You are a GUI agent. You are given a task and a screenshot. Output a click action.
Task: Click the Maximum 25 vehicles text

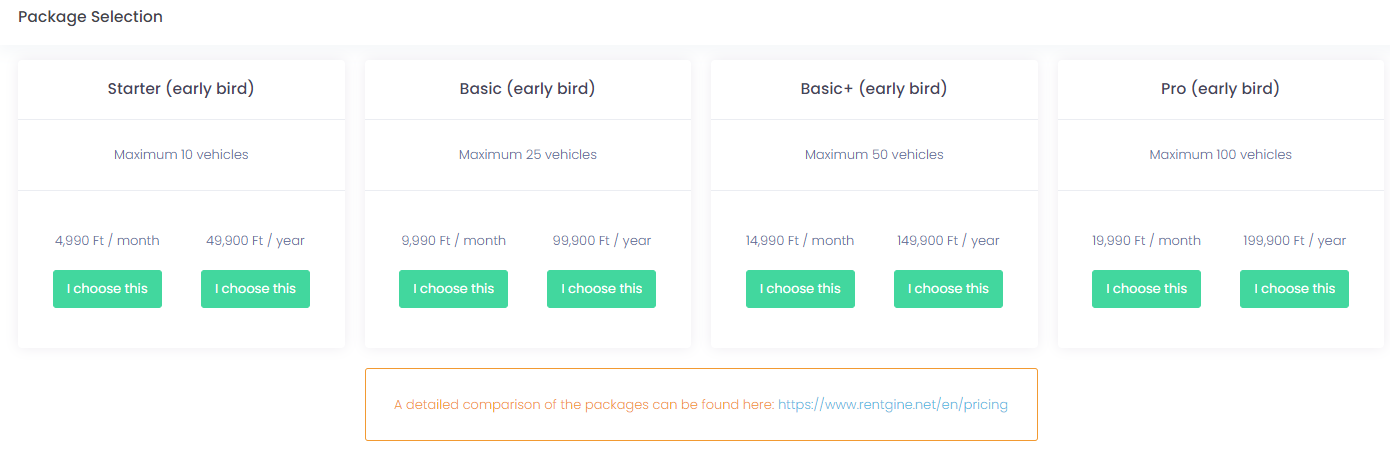tap(527, 155)
